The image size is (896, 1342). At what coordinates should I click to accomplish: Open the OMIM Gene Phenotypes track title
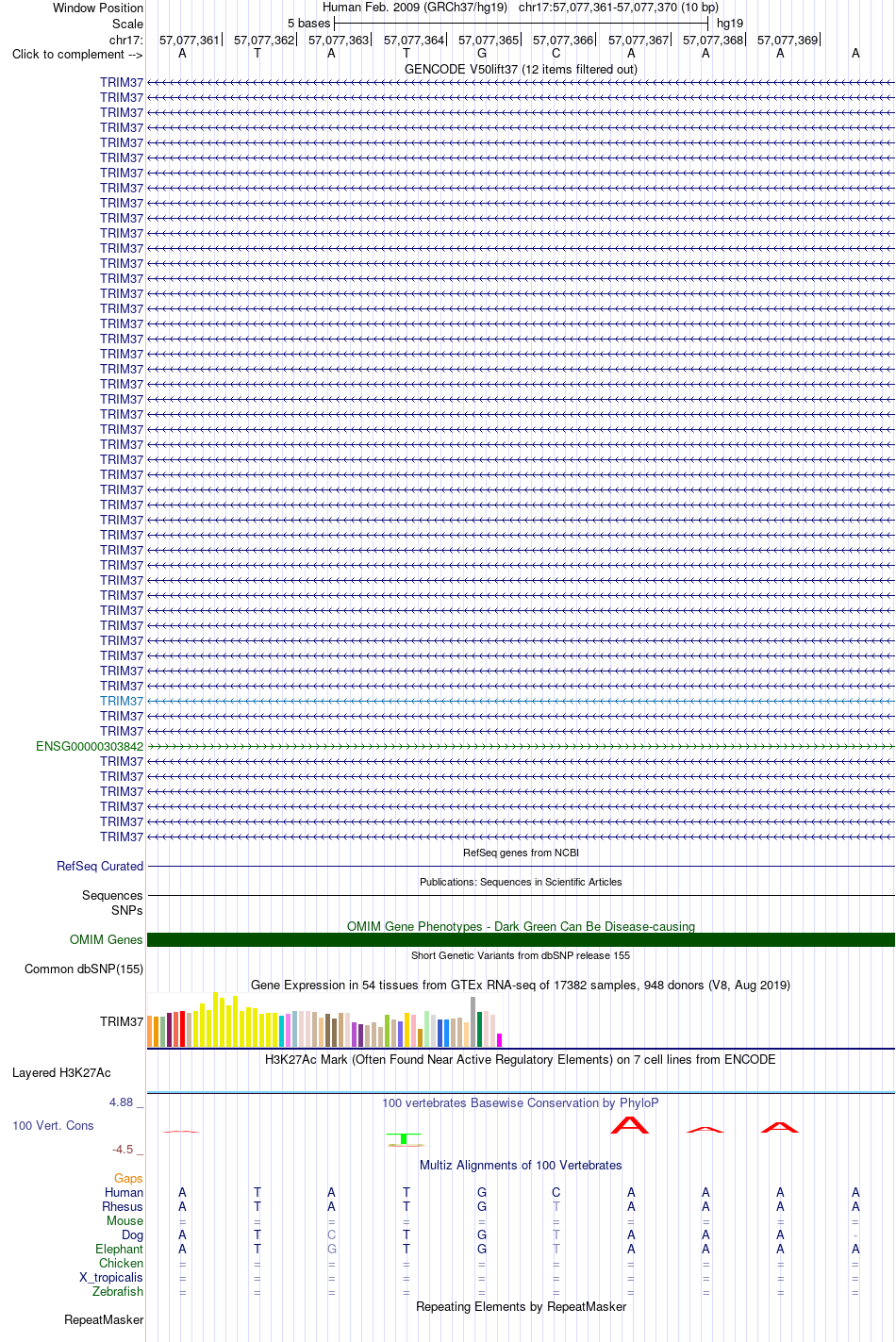coord(521,926)
